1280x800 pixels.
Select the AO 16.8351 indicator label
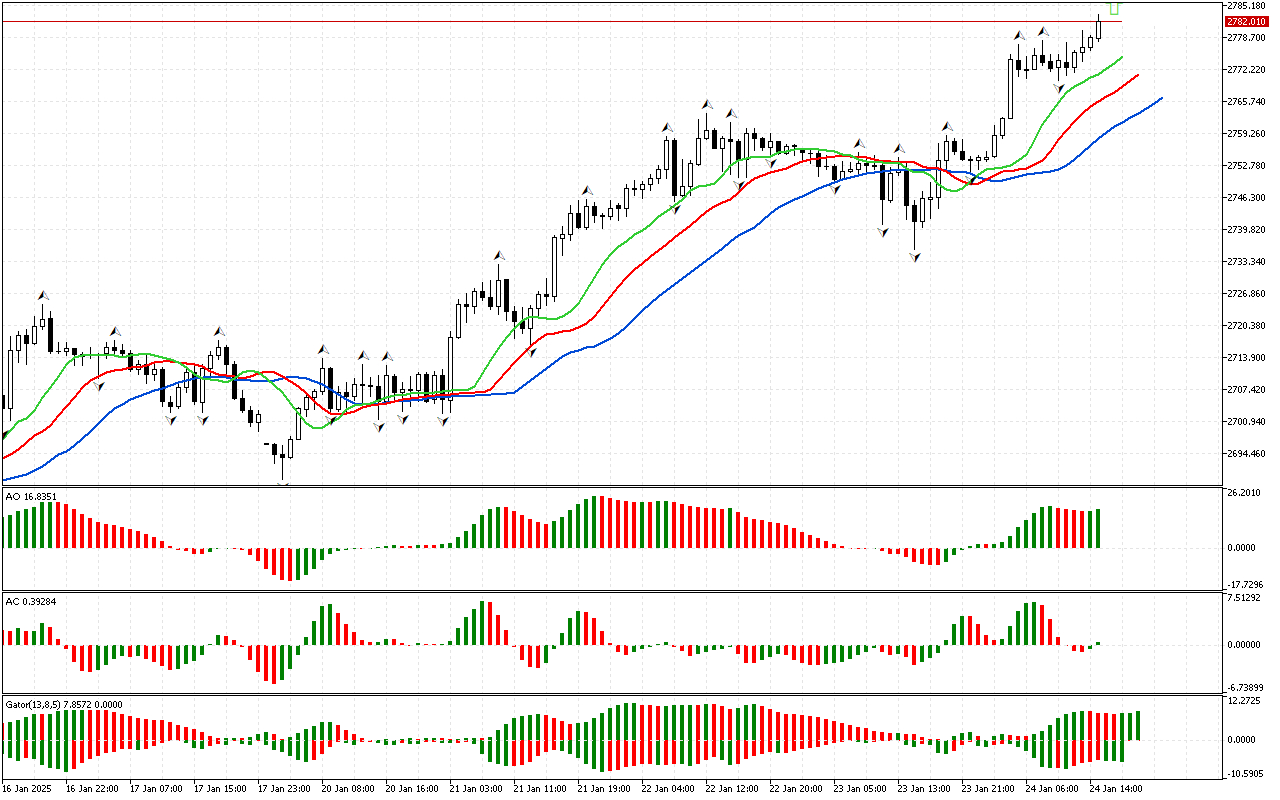31,495
